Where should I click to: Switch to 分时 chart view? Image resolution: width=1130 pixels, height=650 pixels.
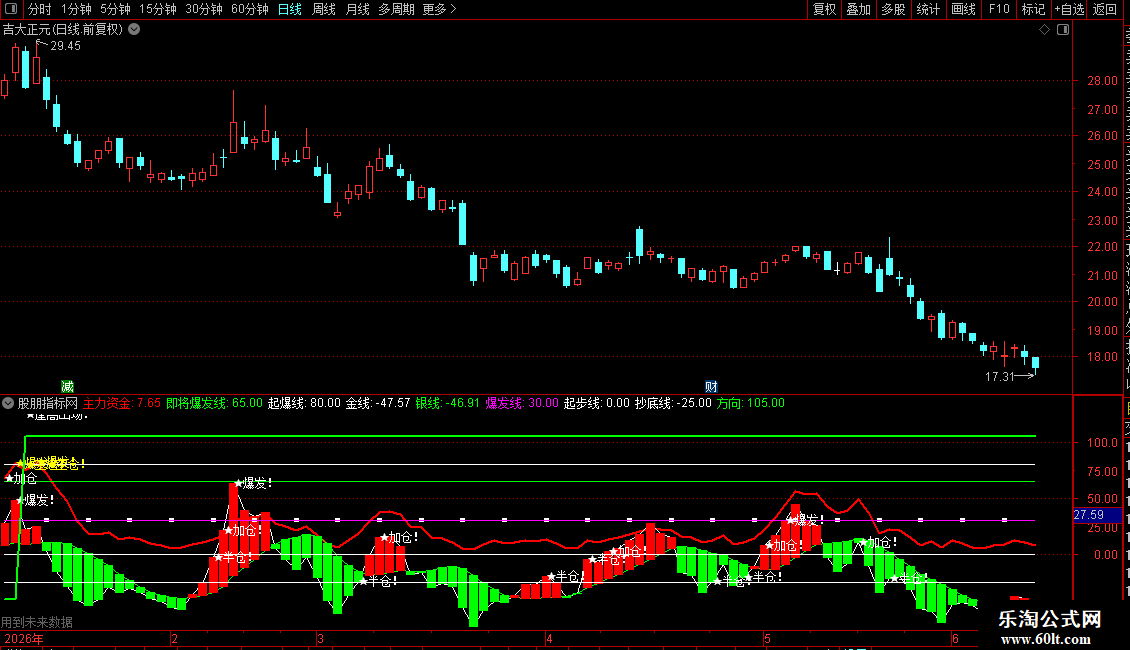(x=40, y=9)
